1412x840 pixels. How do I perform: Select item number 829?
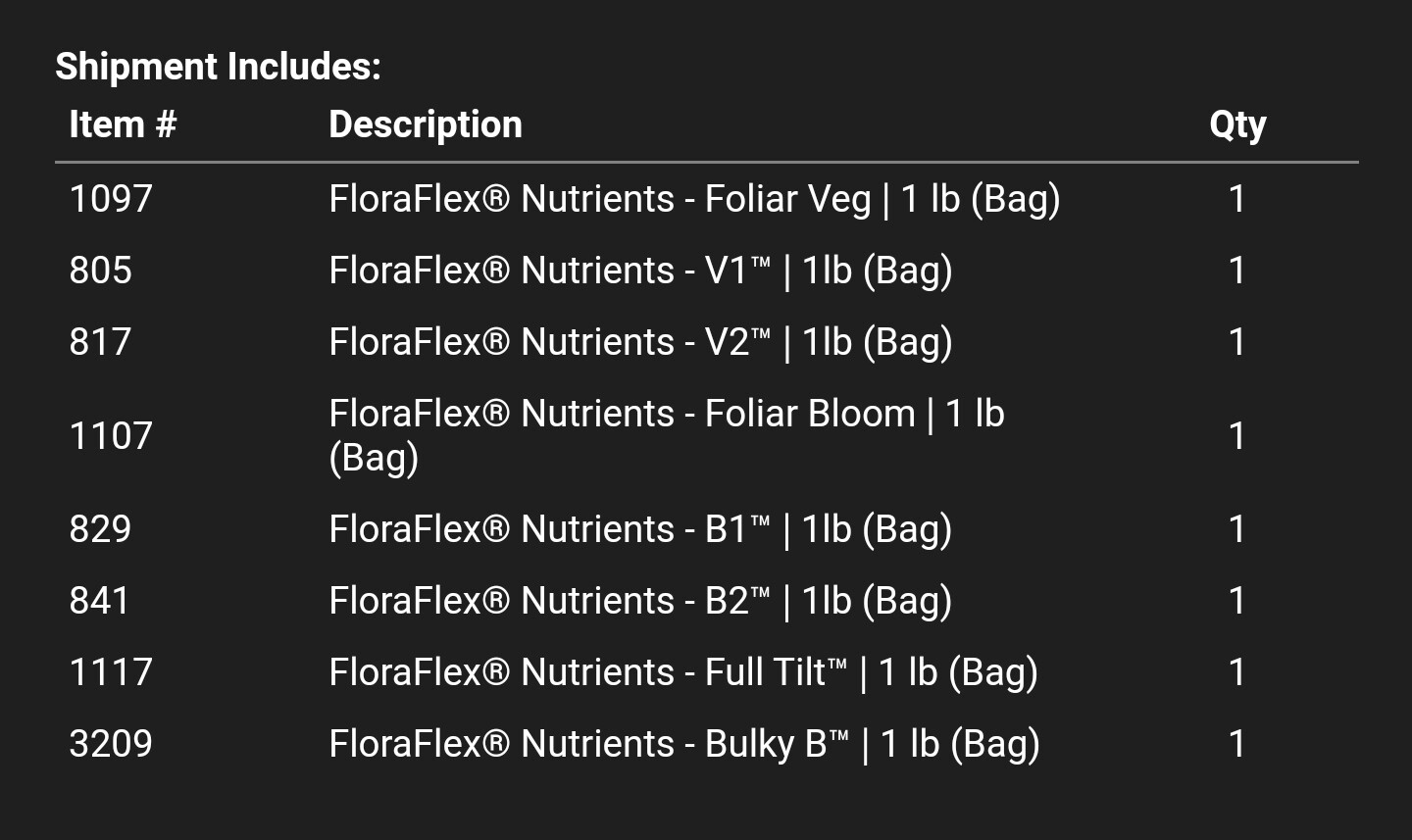(x=100, y=529)
